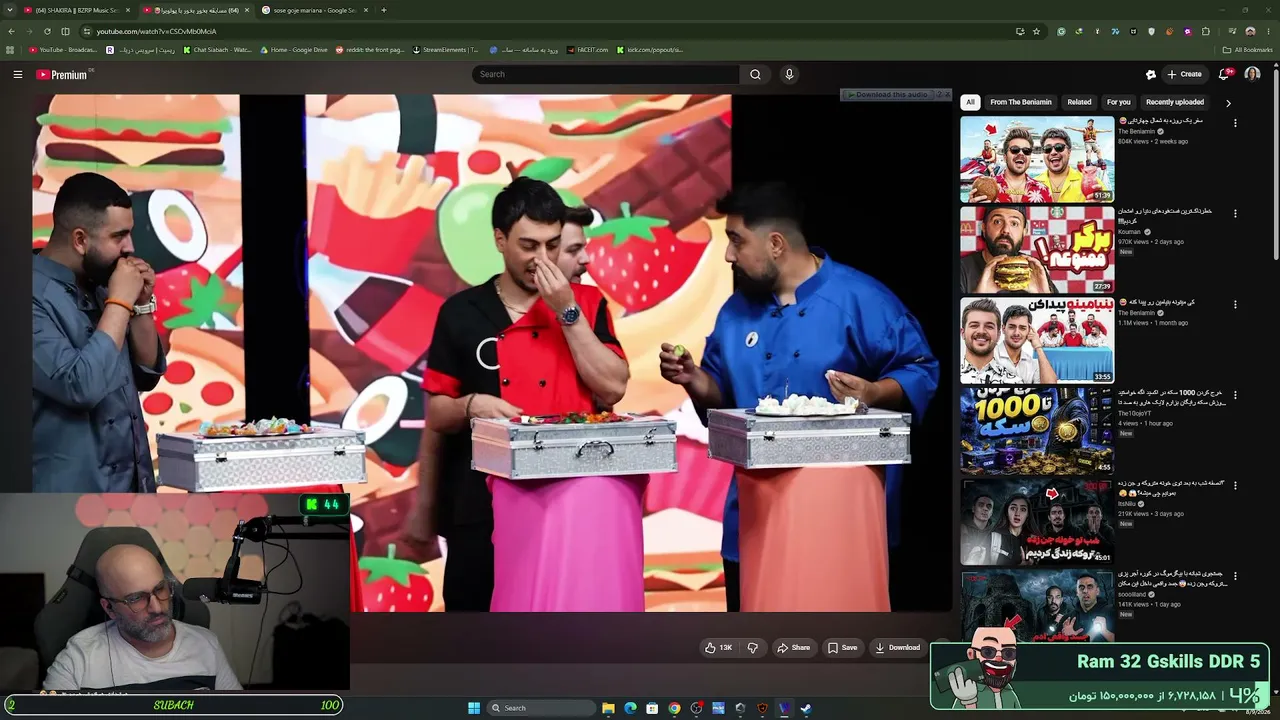The height and width of the screenshot is (720, 1280).
Task: Open ItsNiliu channel link
Action: [x=1128, y=504]
